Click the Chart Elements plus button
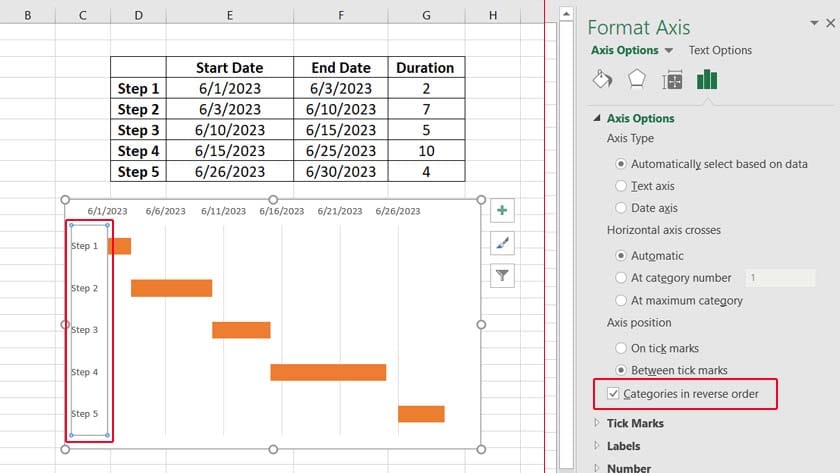The image size is (840, 473). (x=502, y=211)
